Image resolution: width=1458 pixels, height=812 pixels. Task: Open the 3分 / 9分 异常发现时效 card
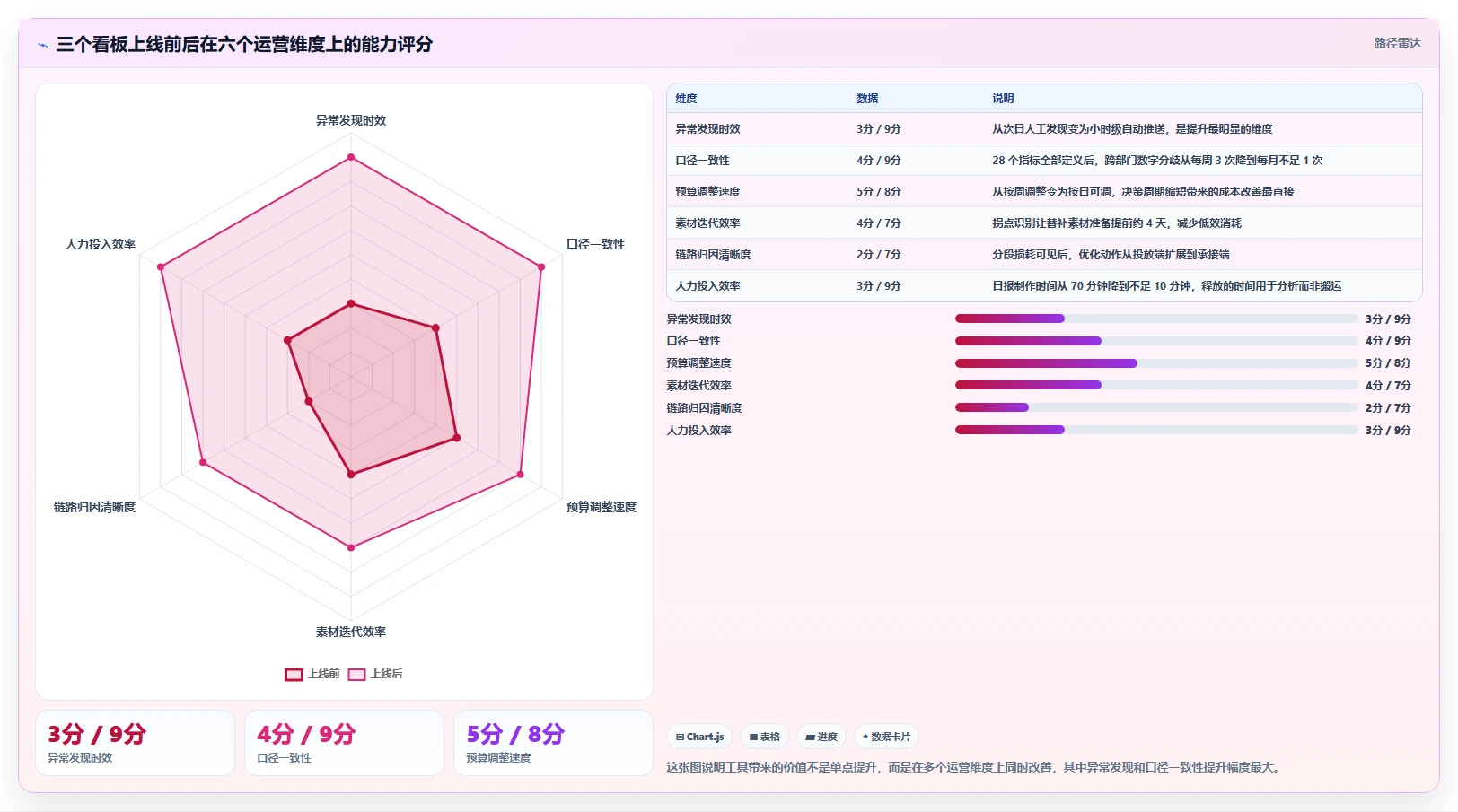point(135,743)
